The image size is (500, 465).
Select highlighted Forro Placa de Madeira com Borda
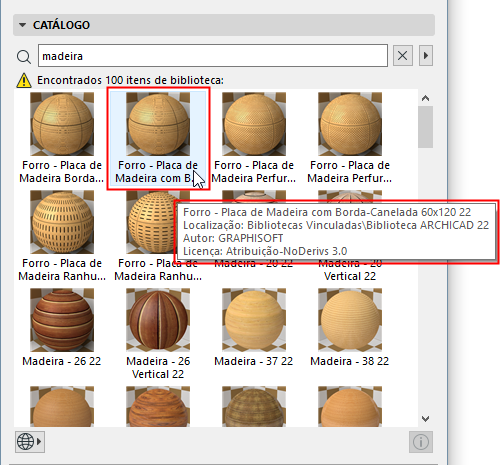[x=158, y=138]
